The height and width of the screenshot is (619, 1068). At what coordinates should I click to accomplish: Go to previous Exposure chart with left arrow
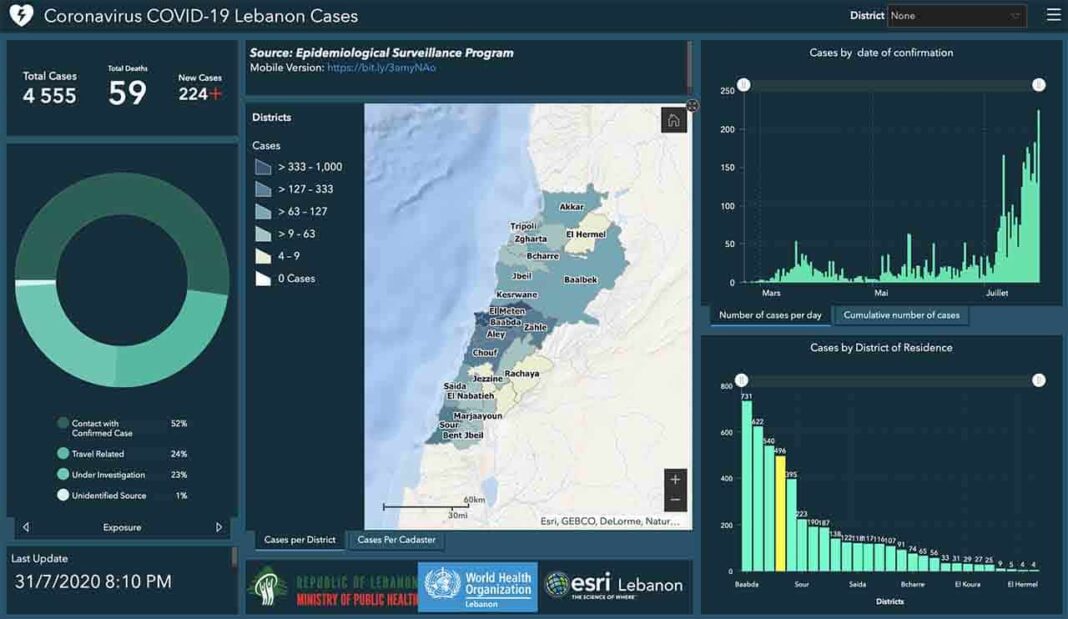click(26, 527)
